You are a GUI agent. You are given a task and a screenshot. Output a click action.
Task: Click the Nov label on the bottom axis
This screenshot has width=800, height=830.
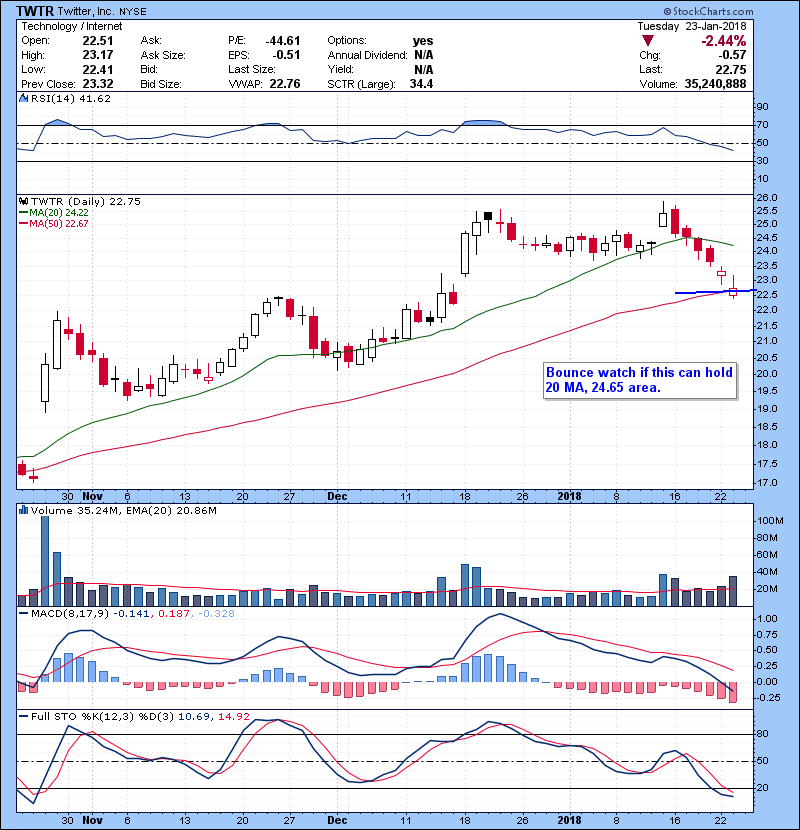point(92,820)
